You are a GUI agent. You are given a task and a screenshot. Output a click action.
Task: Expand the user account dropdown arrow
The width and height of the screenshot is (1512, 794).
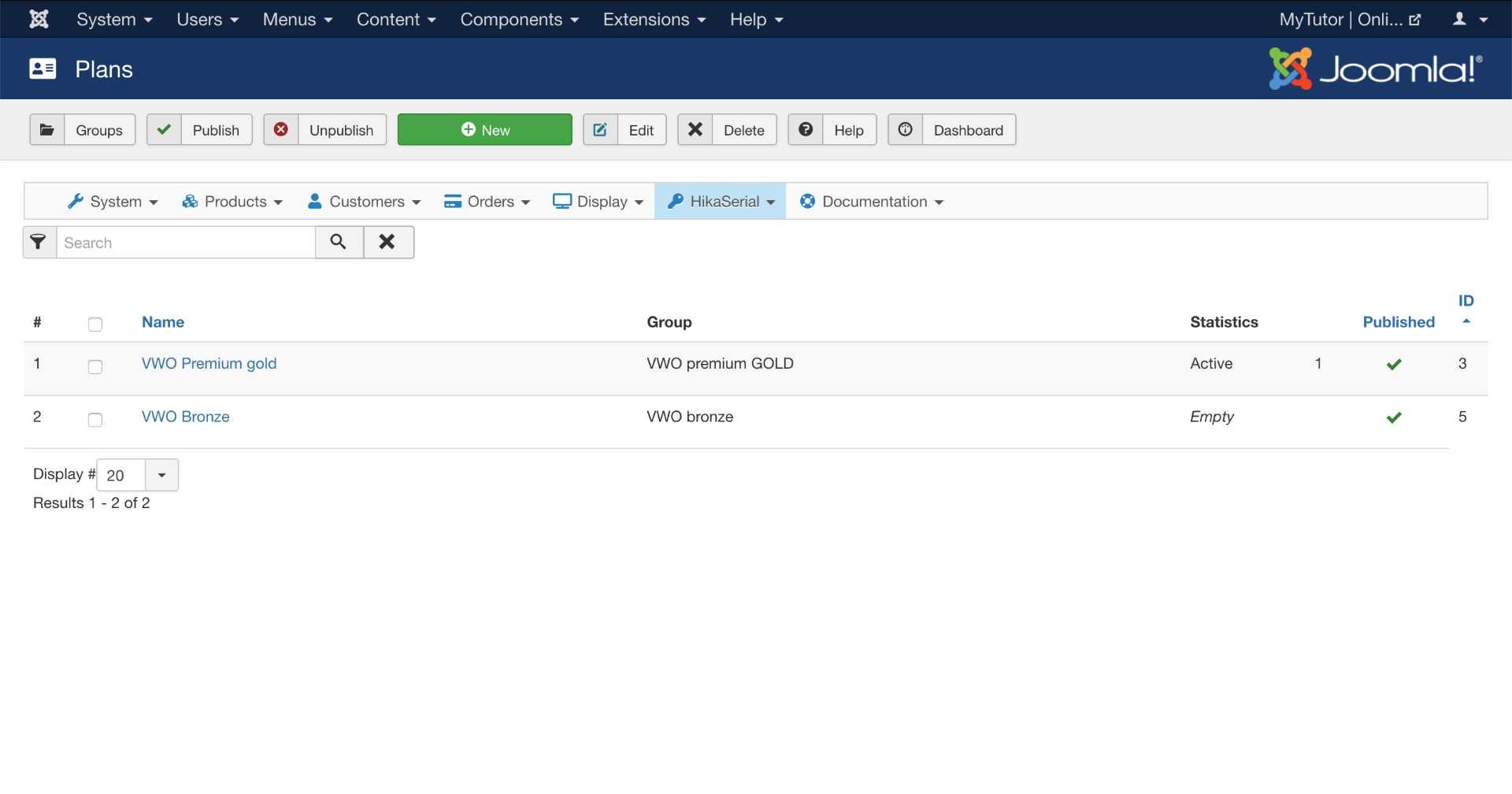point(1484,20)
